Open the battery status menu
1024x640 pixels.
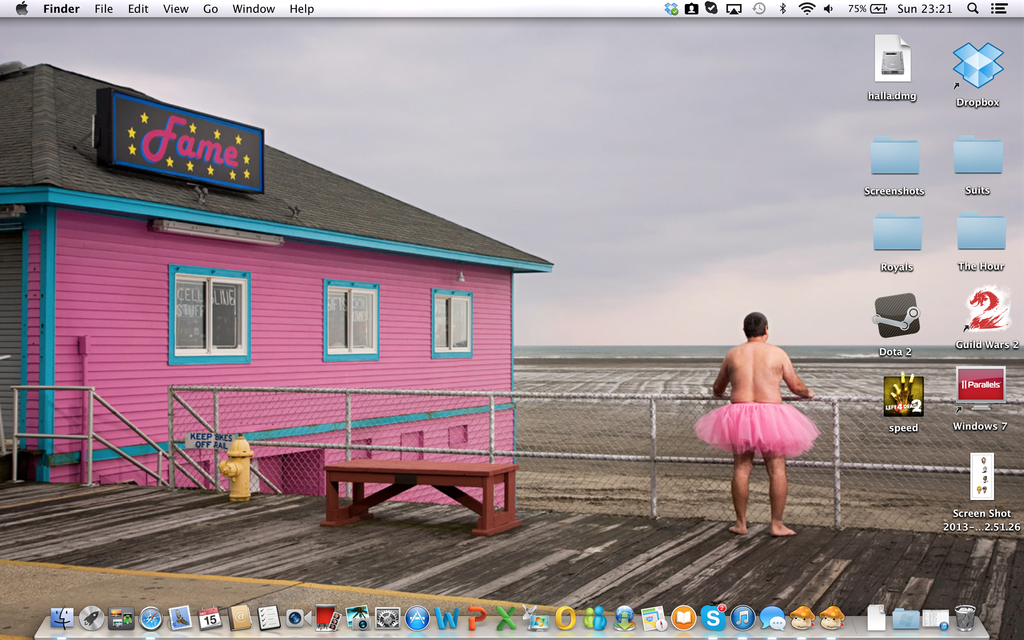(867, 9)
